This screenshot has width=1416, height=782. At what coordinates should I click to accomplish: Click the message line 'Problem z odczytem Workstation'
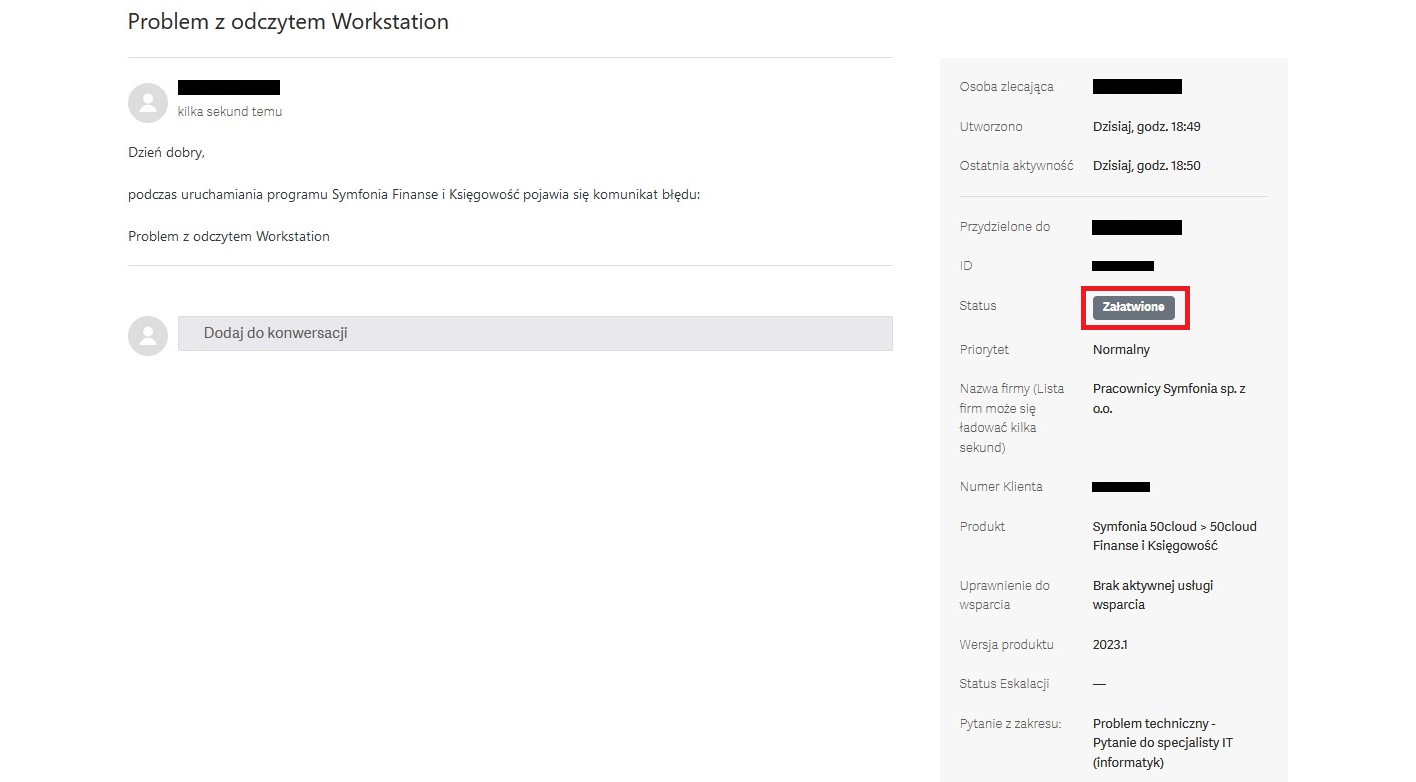229,237
